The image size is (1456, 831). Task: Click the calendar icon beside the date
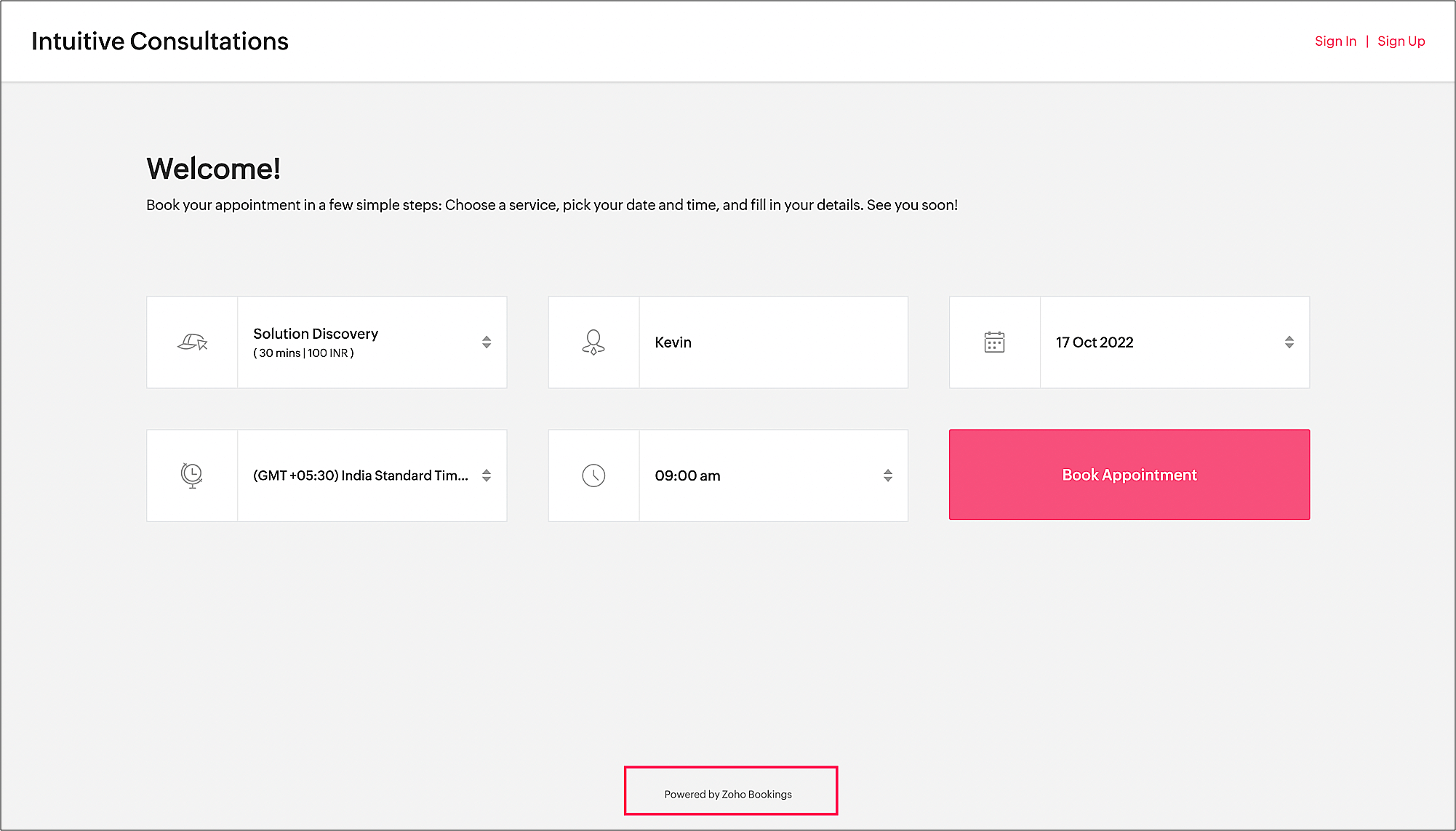tap(994, 342)
